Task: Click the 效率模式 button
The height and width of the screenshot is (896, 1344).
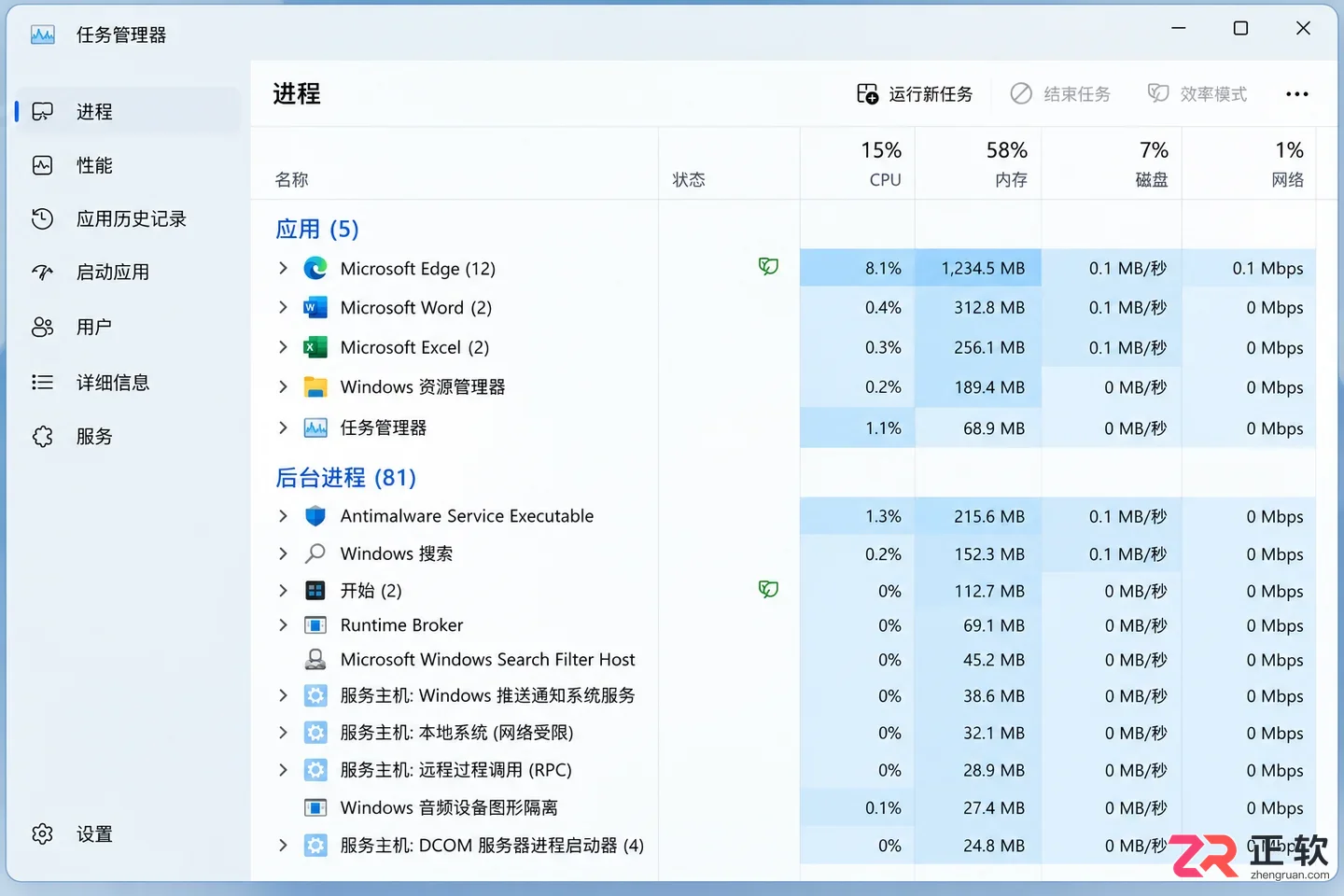Action: tap(1197, 94)
